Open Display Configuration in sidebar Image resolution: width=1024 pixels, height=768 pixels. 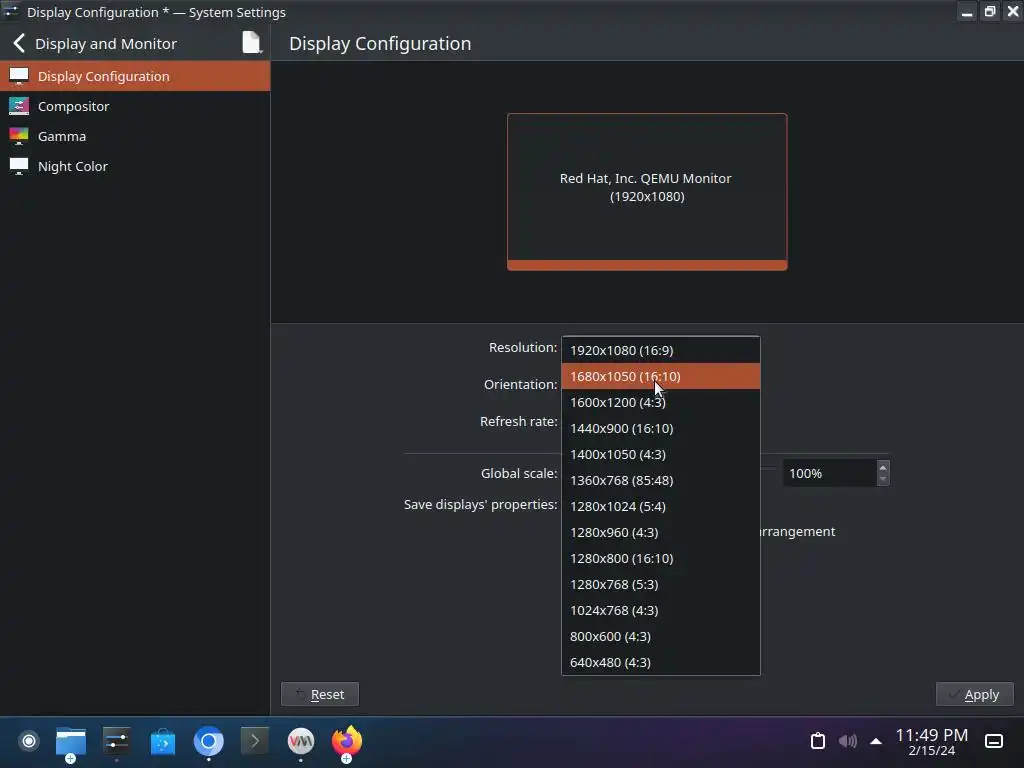point(135,76)
